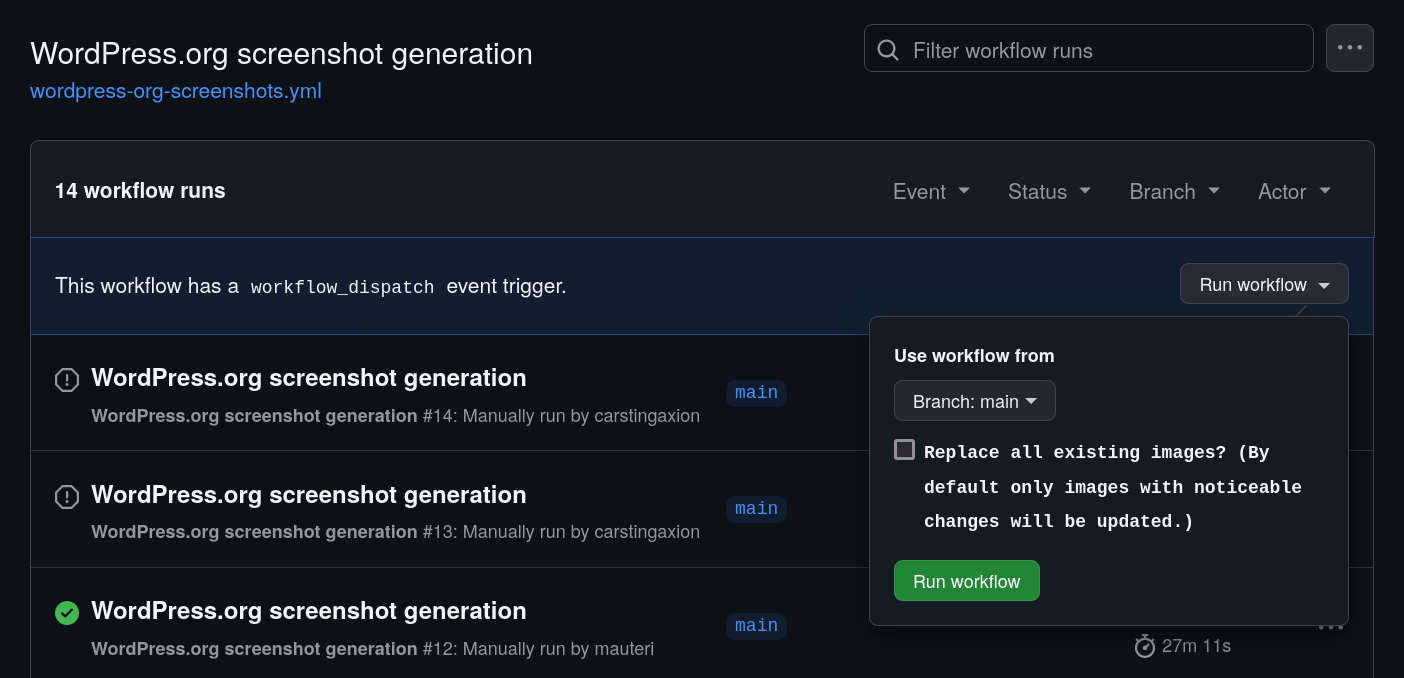Click the green Run workflow button
The image size is (1404, 678).
[x=967, y=581]
